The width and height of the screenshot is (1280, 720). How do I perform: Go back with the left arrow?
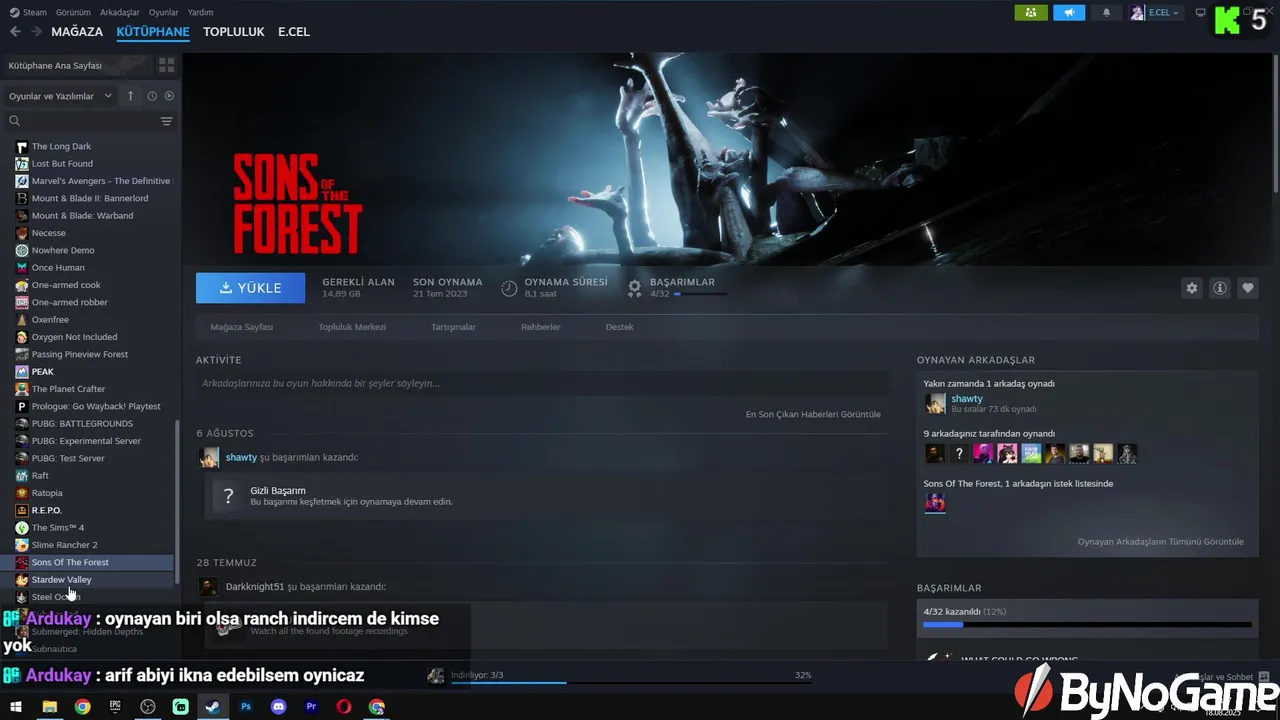click(x=15, y=32)
